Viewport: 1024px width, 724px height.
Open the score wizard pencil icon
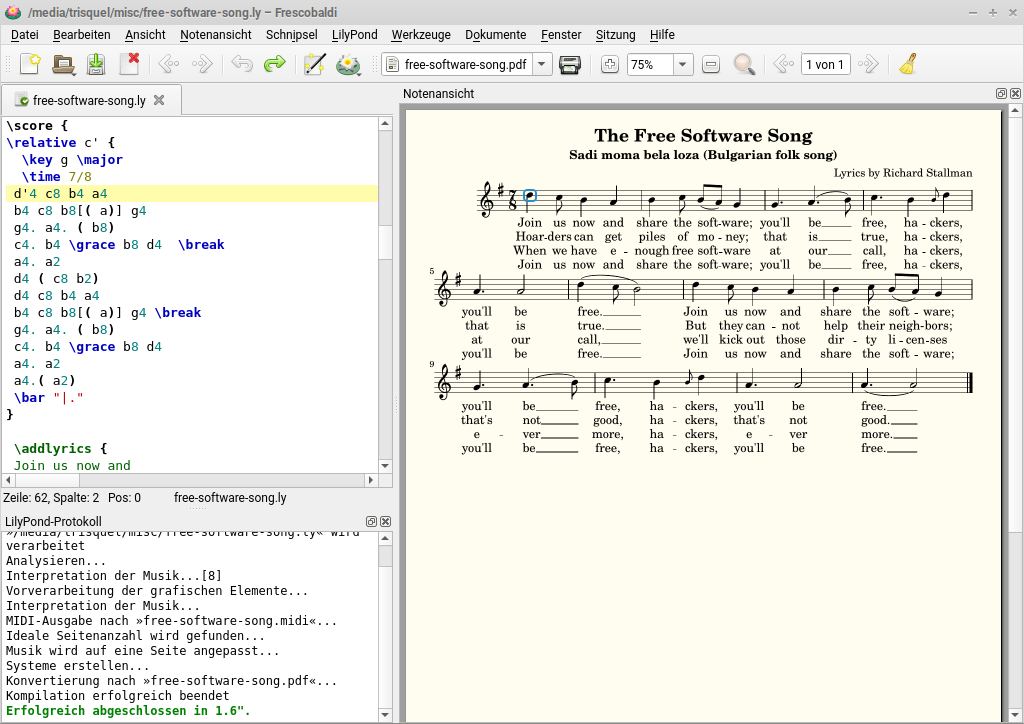pos(314,64)
